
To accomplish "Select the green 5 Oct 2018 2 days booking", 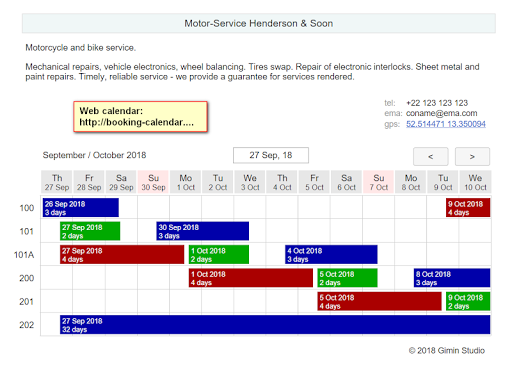I will pyautogui.click(x=347, y=278).
